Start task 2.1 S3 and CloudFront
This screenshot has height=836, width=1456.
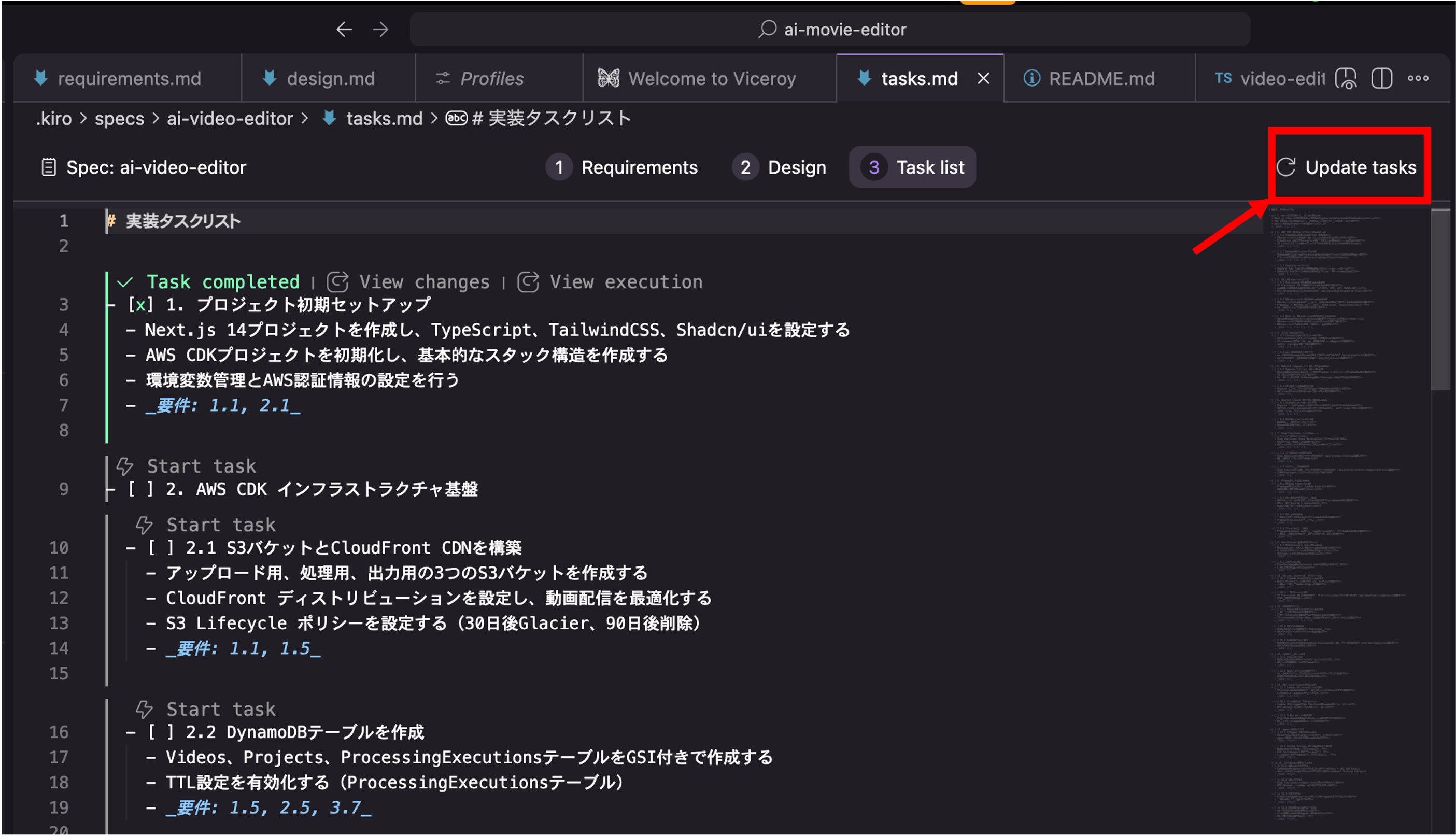tap(220, 525)
